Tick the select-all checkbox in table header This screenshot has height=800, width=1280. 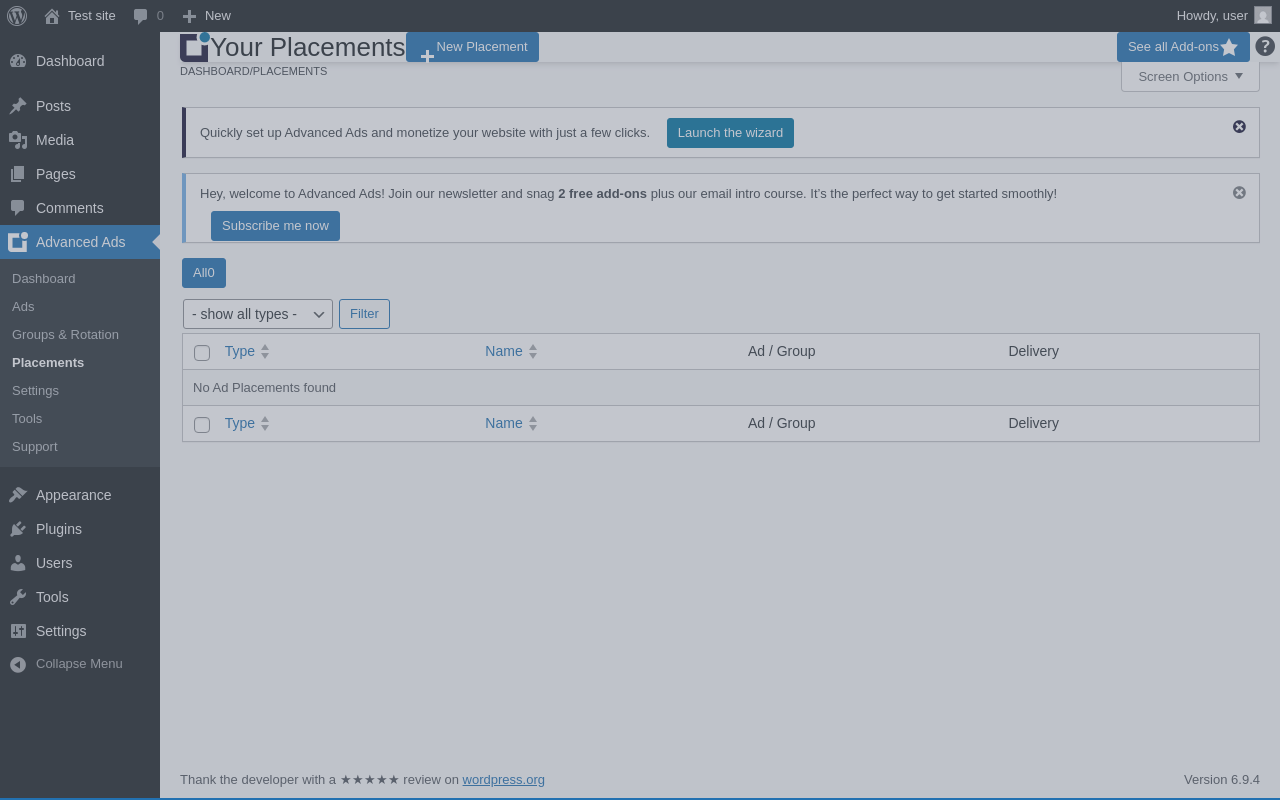click(202, 353)
